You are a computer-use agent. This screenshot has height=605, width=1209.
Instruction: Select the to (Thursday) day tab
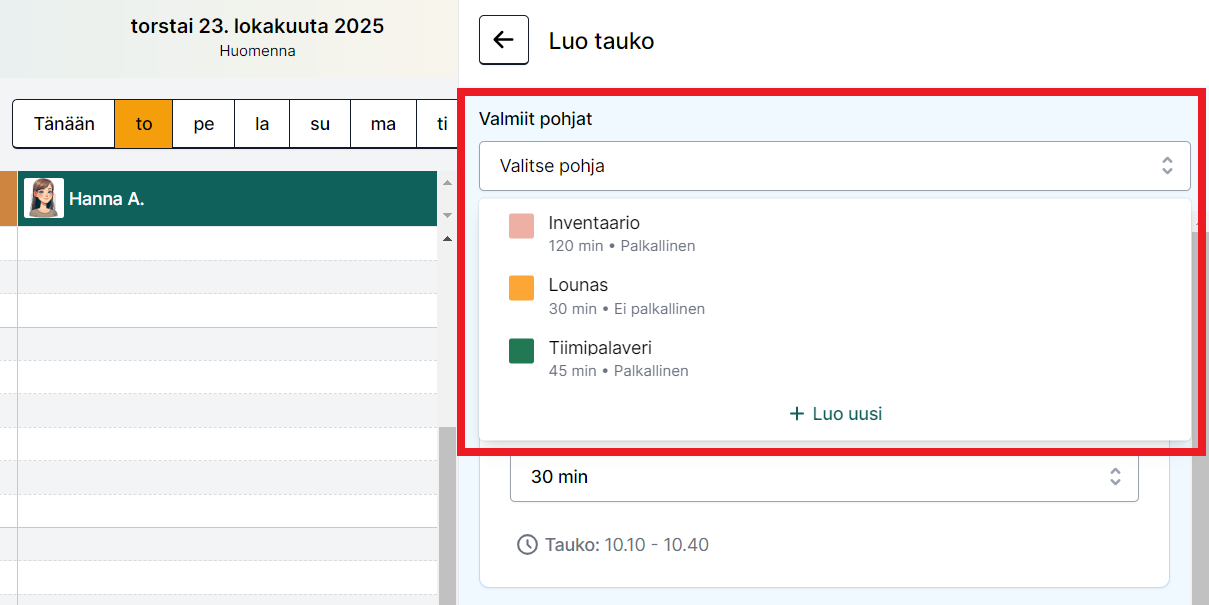click(x=144, y=124)
